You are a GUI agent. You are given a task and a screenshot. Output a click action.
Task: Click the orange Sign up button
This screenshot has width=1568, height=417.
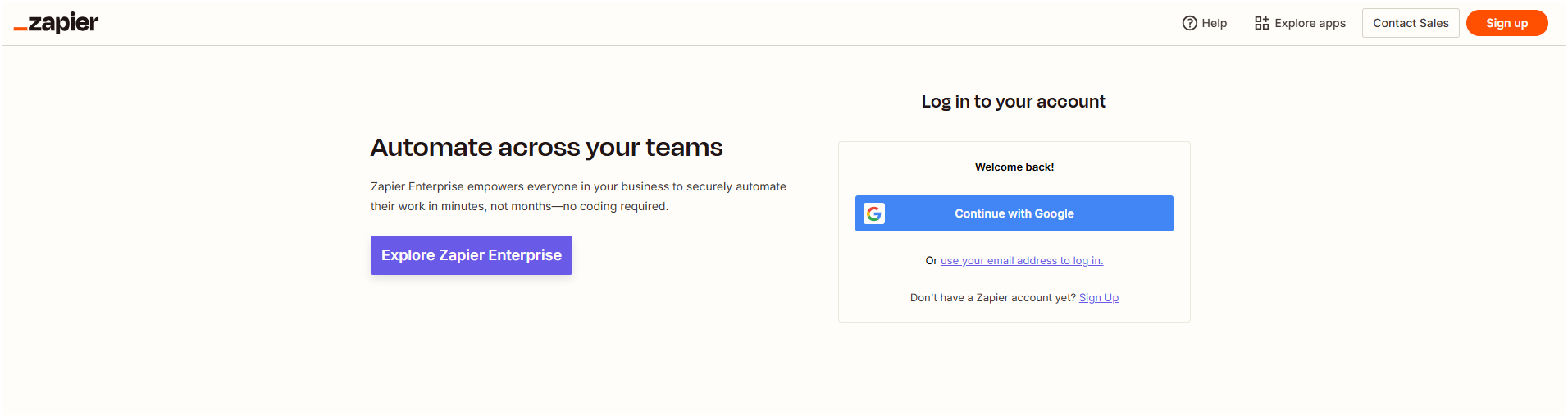point(1506,23)
